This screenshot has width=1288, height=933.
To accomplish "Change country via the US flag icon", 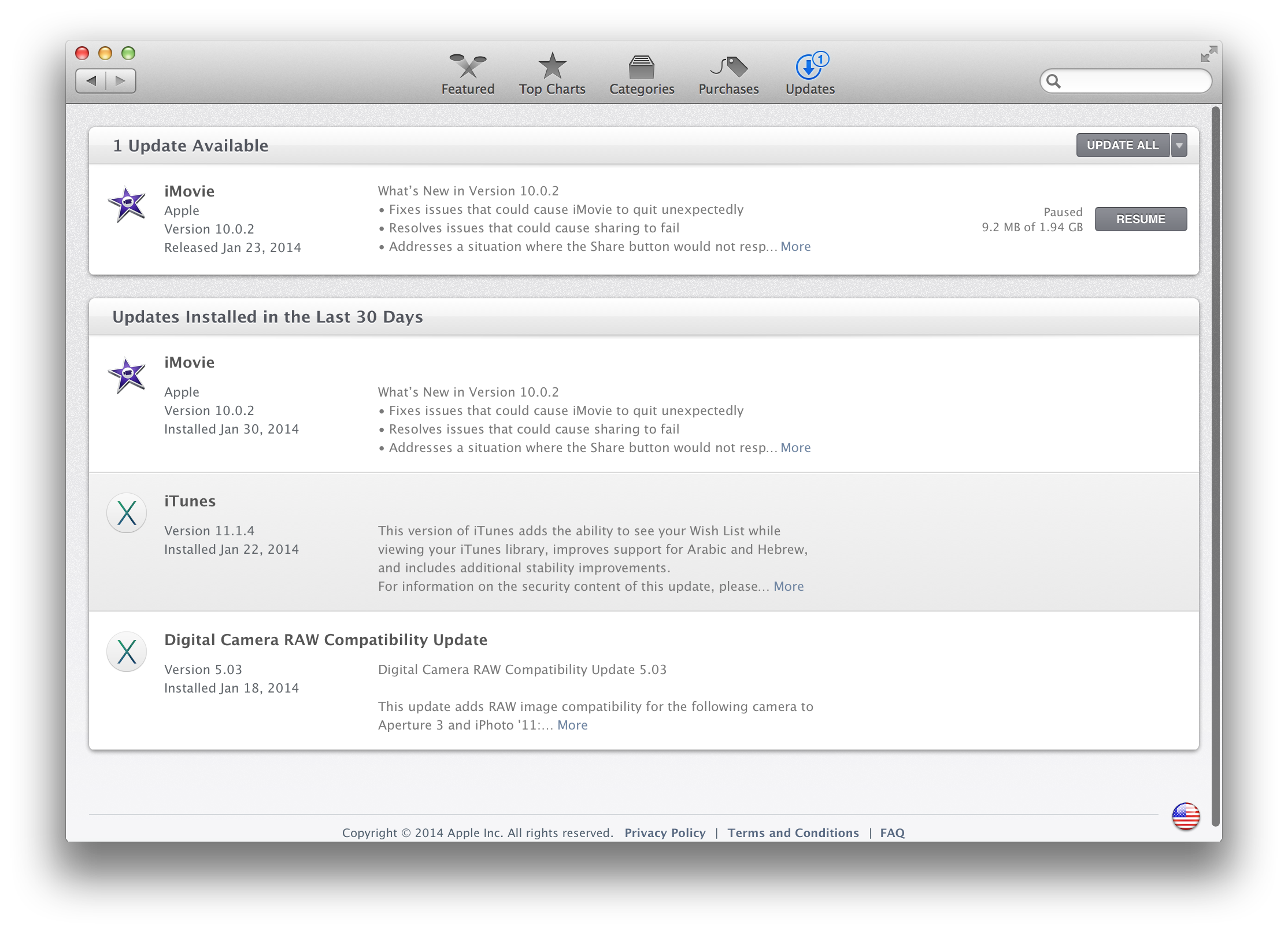I will pos(1186,816).
